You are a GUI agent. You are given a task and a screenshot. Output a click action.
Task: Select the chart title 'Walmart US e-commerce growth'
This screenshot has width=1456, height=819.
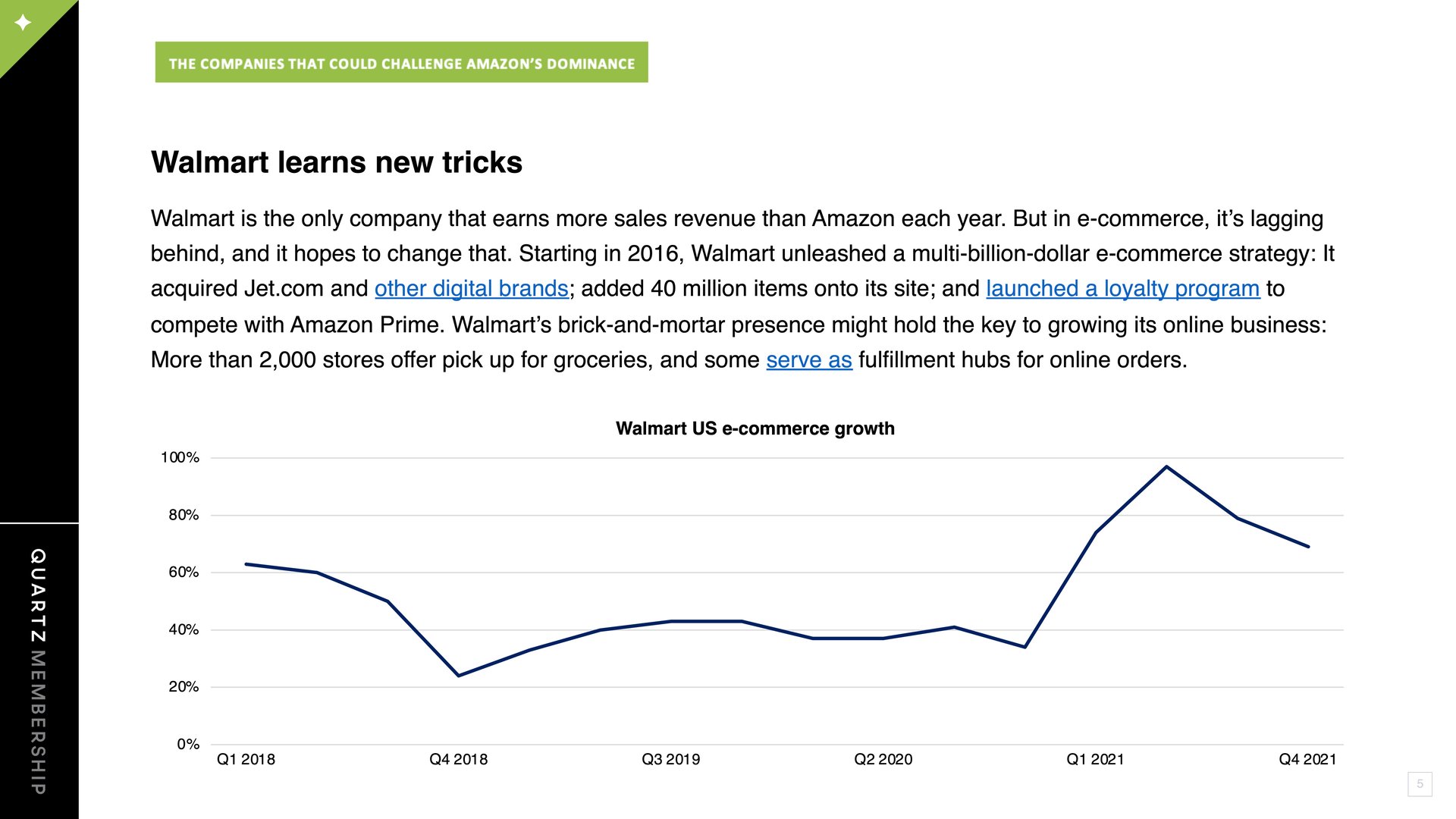(x=755, y=428)
